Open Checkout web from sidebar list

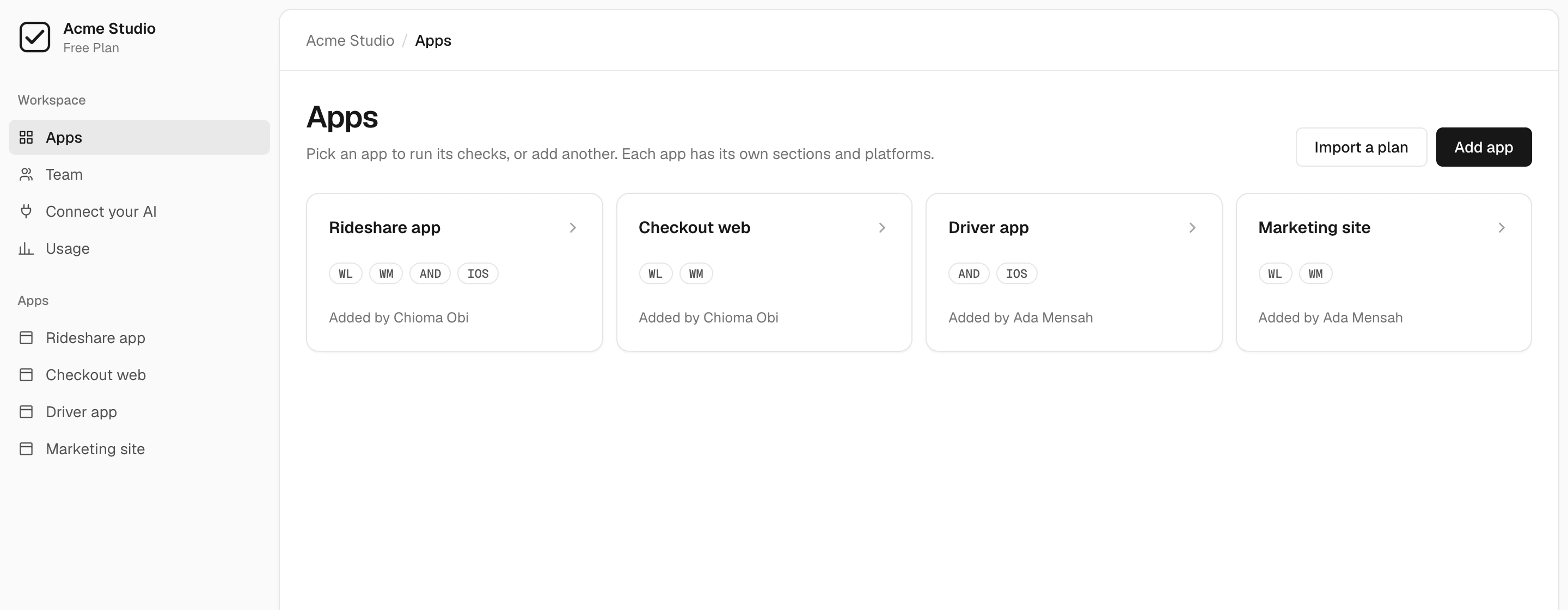[x=139, y=375]
